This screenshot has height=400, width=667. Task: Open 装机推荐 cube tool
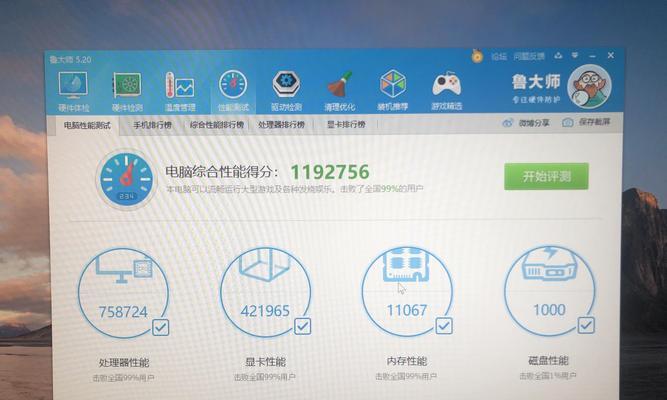393,91
